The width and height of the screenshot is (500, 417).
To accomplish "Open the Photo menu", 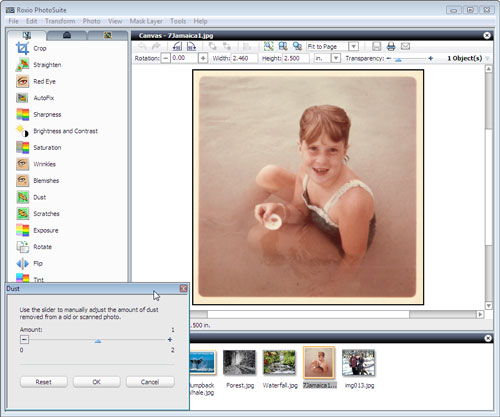I will pos(92,21).
